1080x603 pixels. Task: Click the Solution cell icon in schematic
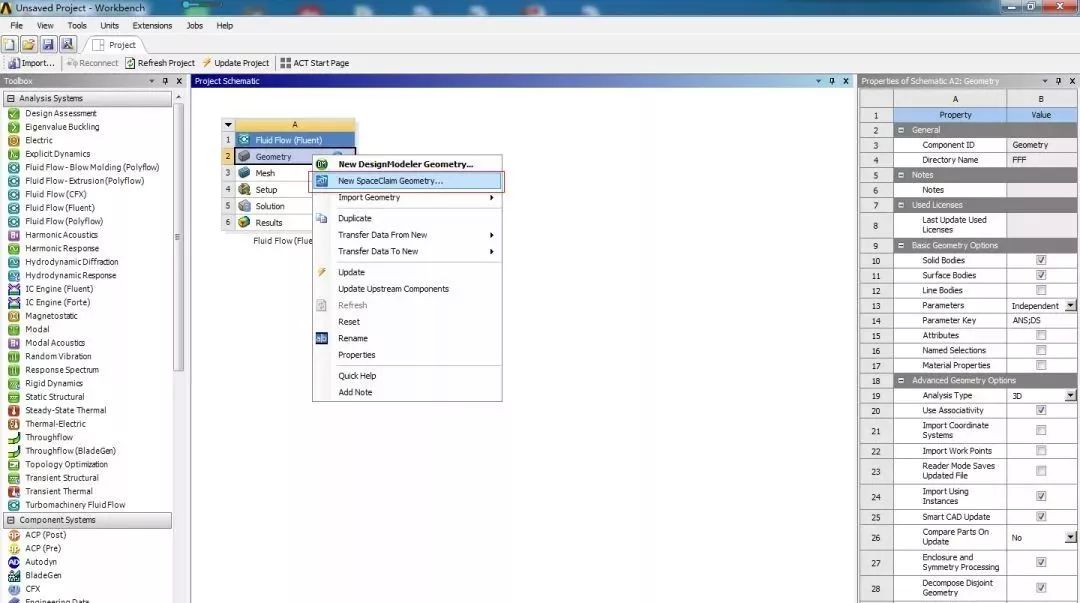coord(244,206)
